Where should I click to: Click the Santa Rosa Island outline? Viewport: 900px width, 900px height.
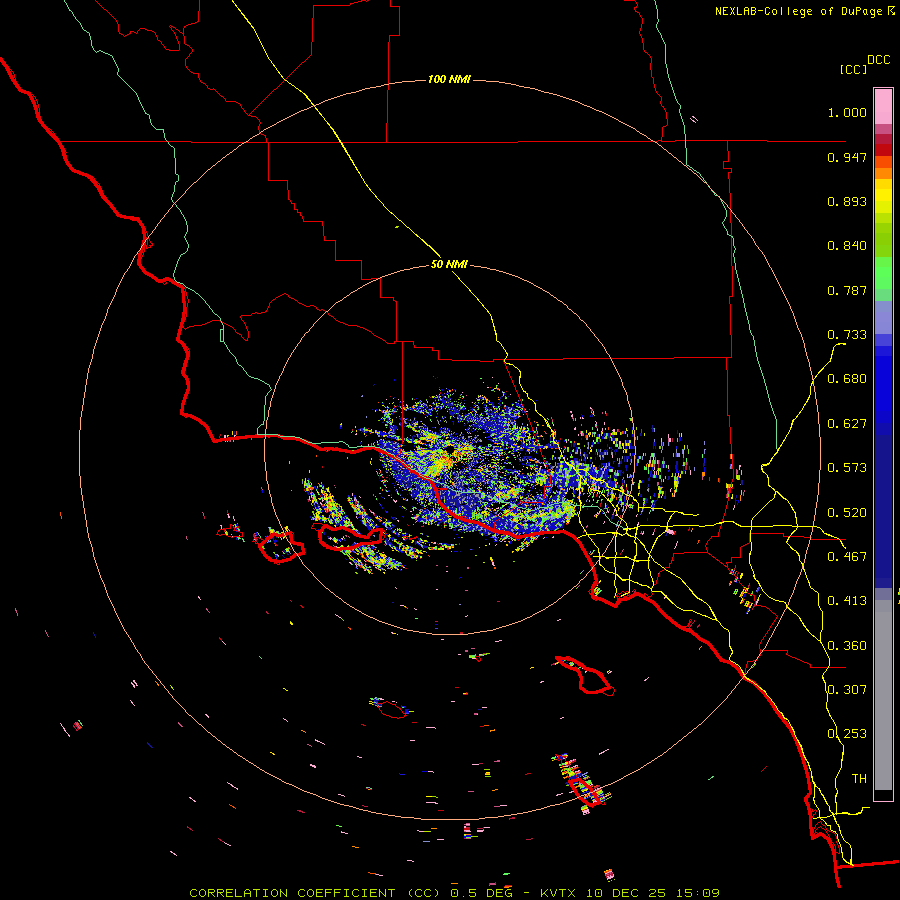click(280, 547)
